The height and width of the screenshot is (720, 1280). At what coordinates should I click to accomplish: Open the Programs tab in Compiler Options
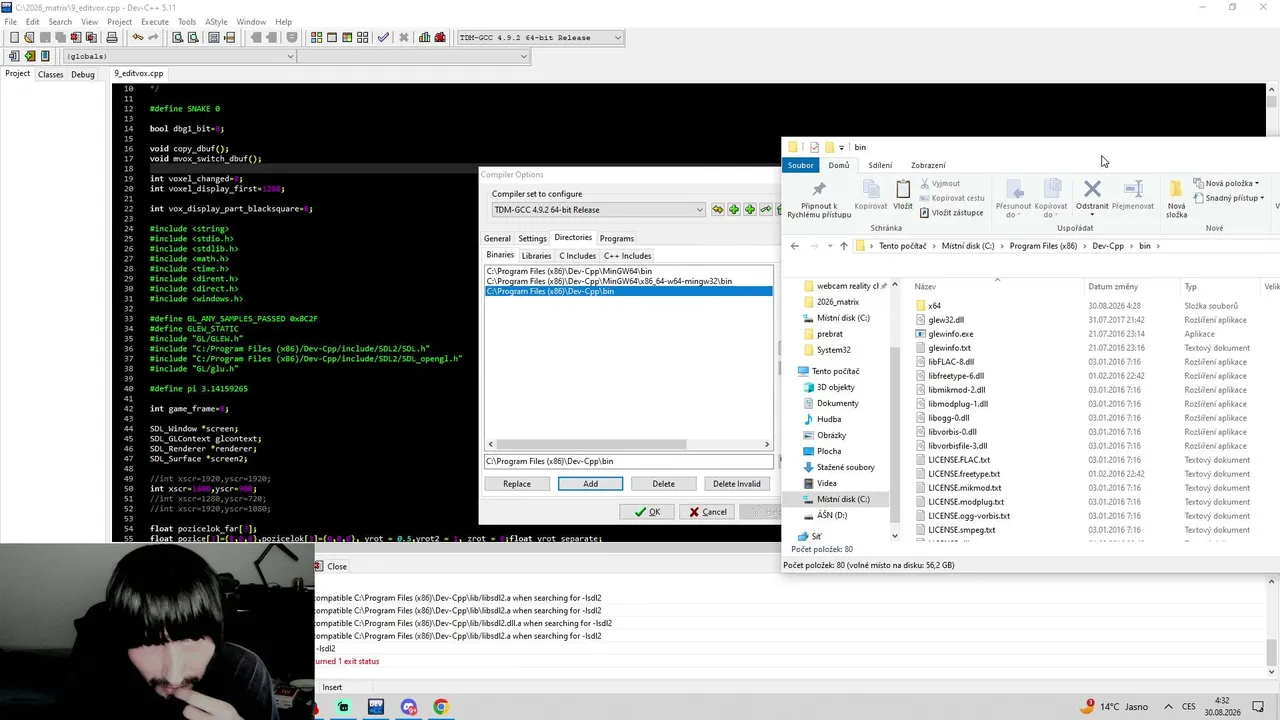click(x=617, y=238)
